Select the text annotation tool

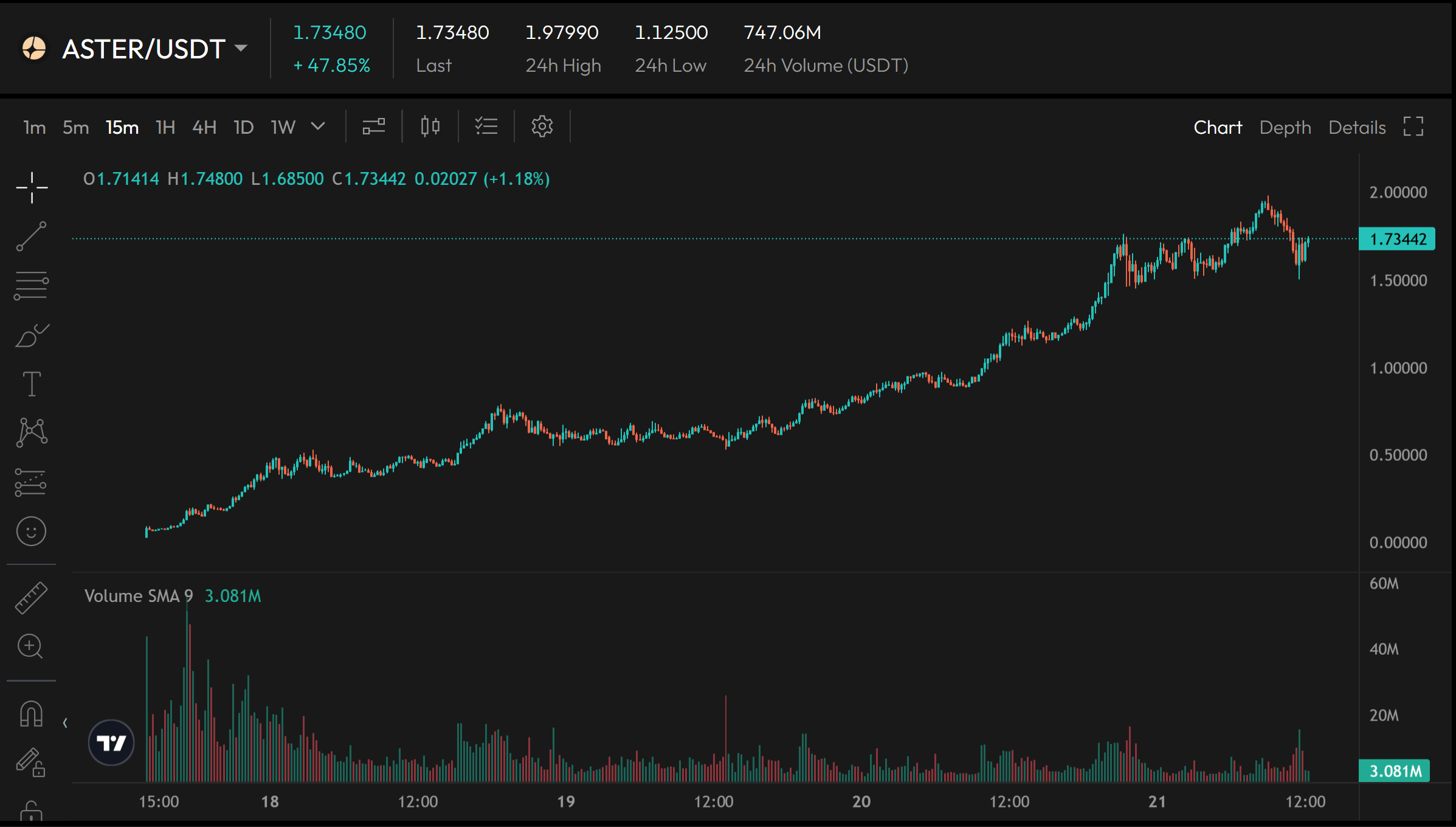tap(32, 384)
